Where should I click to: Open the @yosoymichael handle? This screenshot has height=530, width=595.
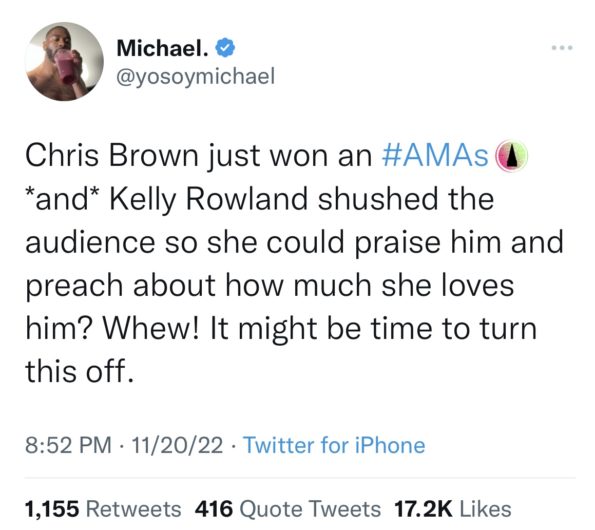click(195, 77)
